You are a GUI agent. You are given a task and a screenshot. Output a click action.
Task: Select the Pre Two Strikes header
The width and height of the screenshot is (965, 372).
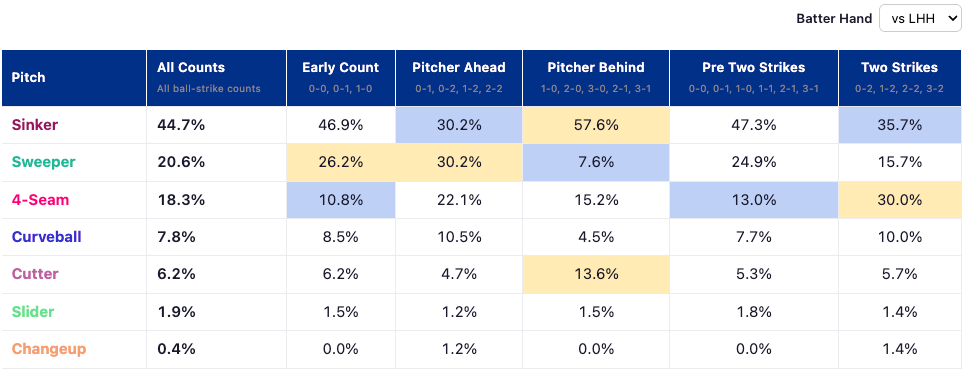click(x=753, y=78)
